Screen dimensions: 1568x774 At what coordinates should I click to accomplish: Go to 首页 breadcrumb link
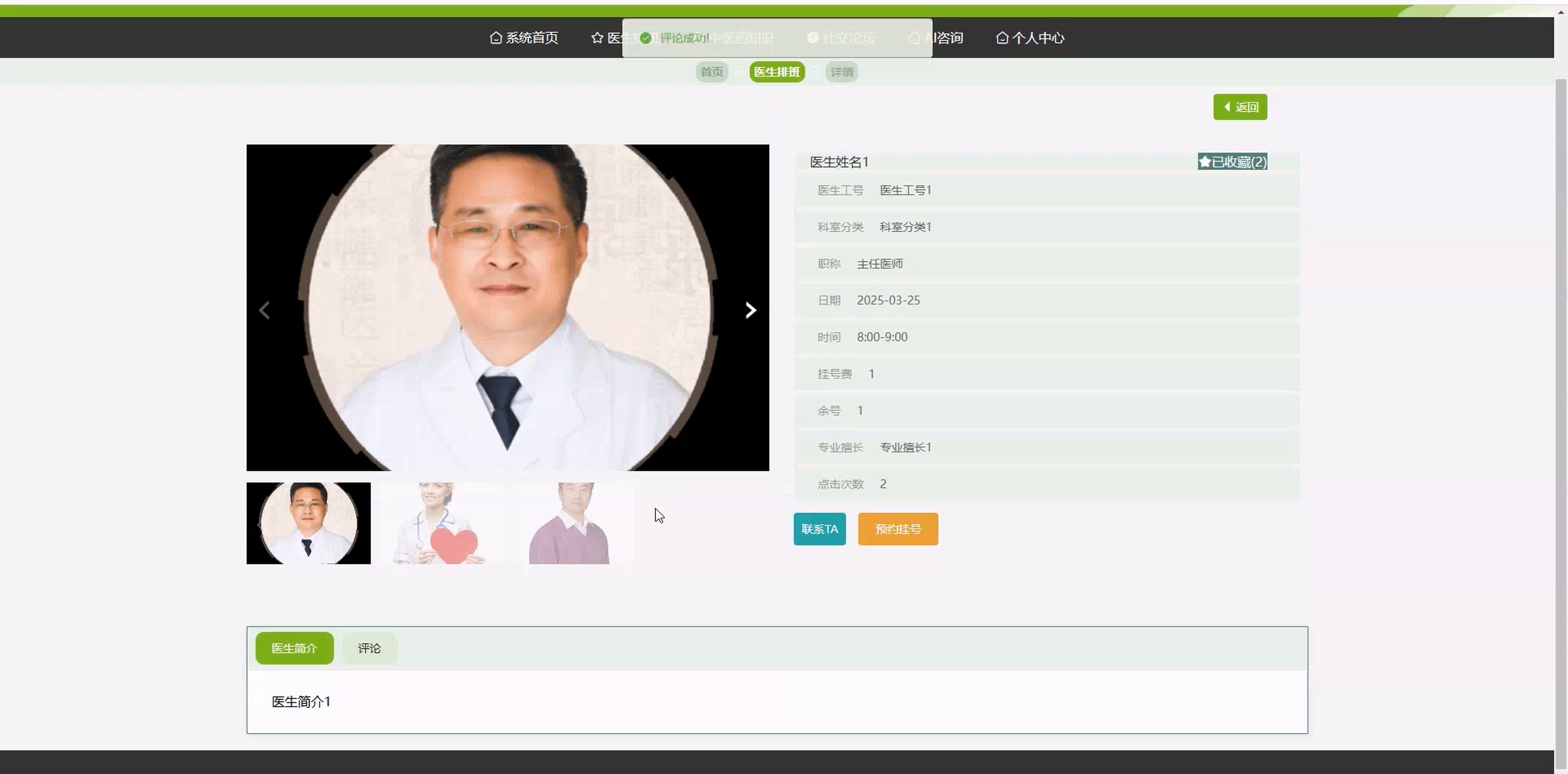coord(712,72)
